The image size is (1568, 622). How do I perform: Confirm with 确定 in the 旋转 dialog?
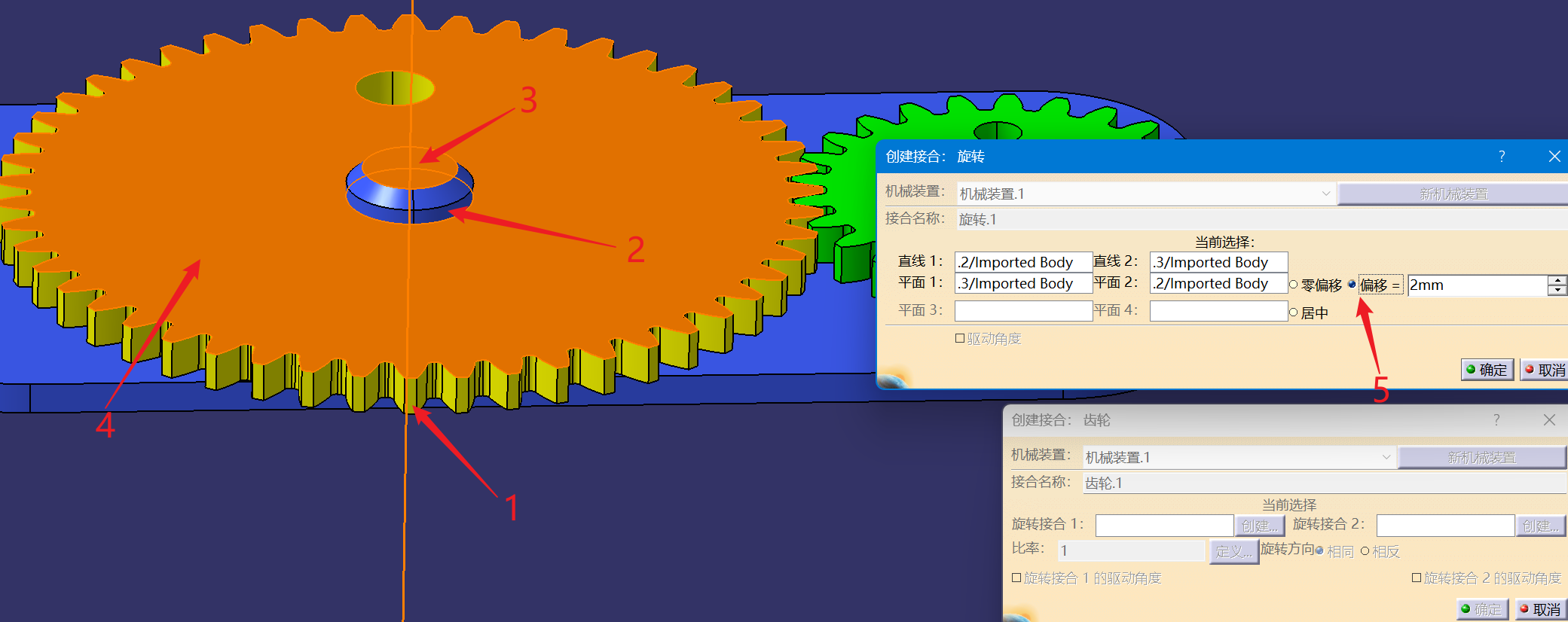coord(1487,370)
